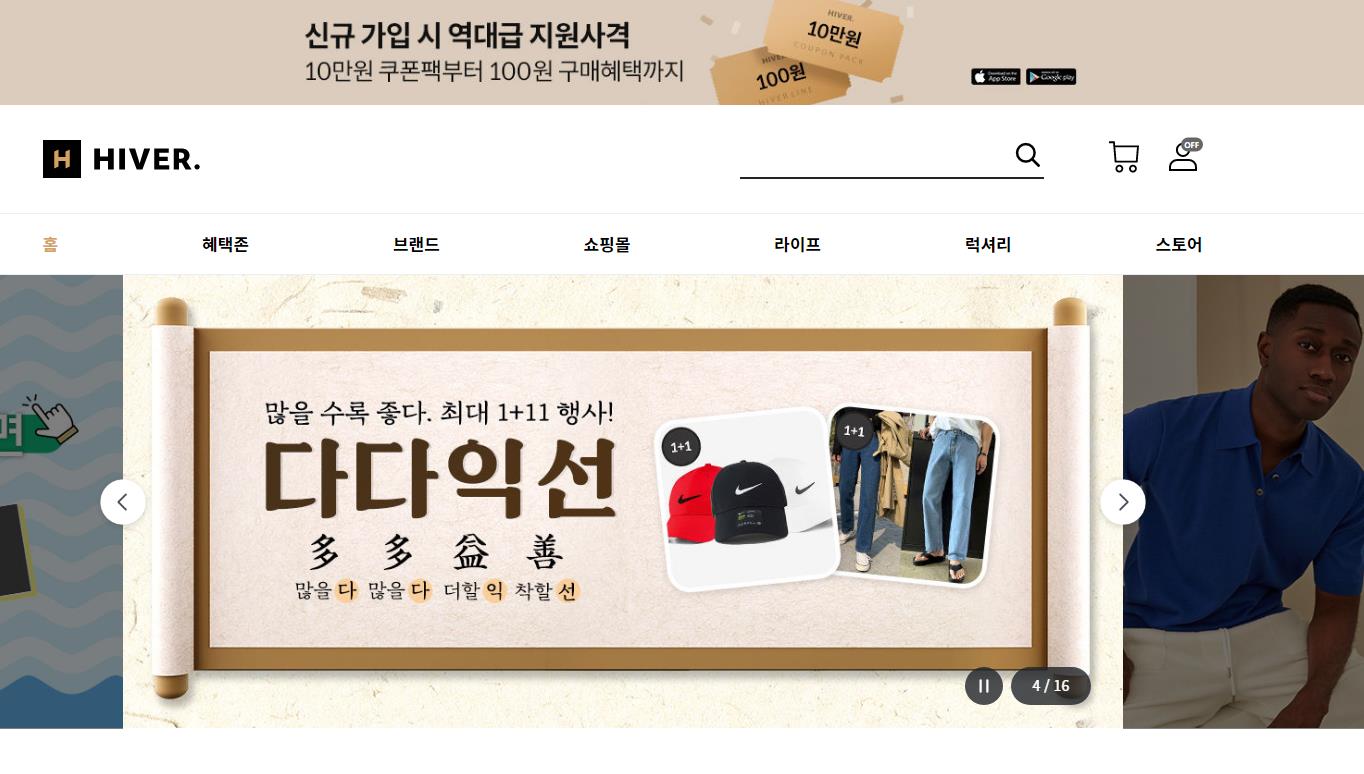This screenshot has height=774, width=1364.
Task: Click the HIVER logo
Action: click(122, 159)
